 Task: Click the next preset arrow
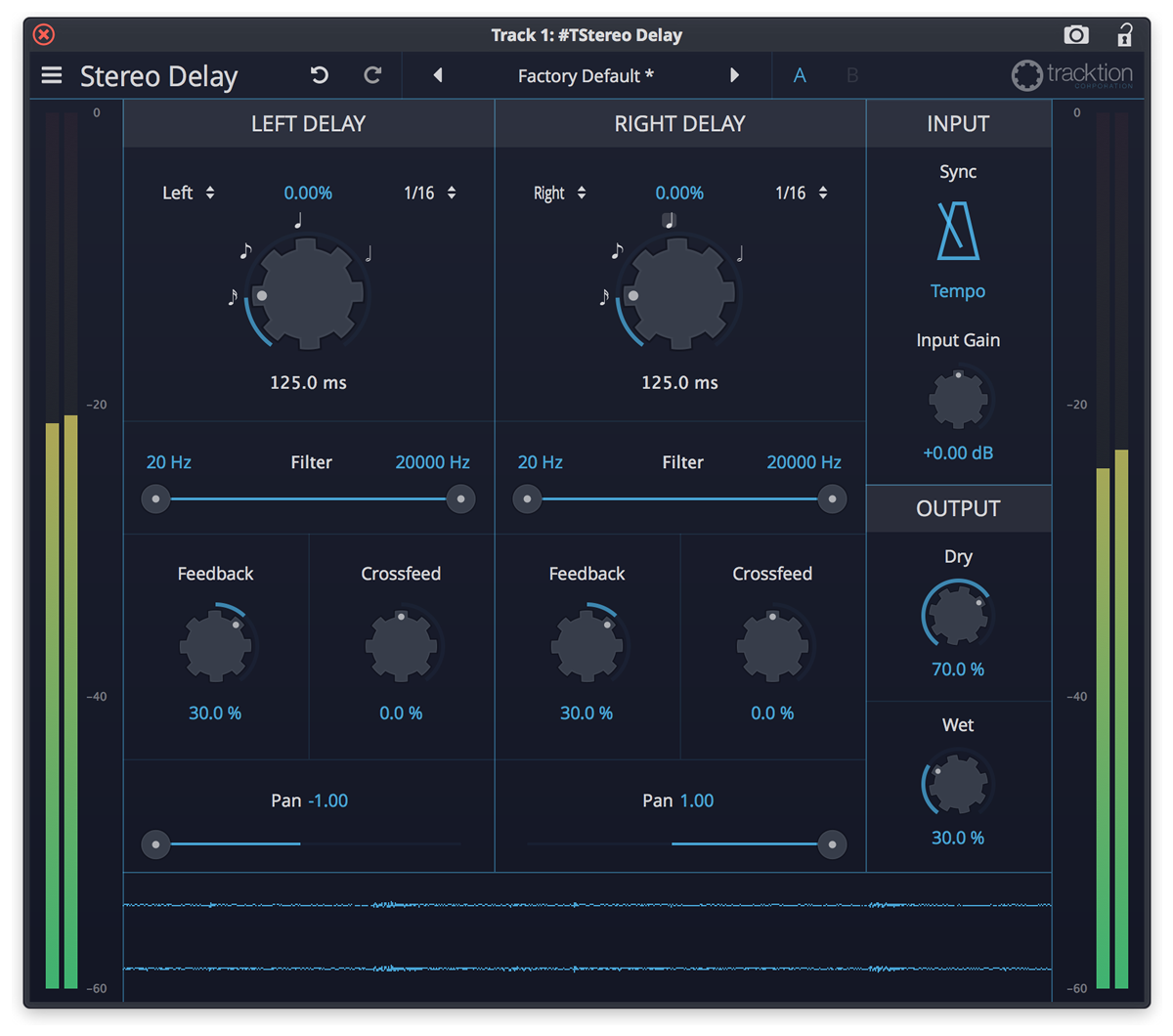(734, 75)
